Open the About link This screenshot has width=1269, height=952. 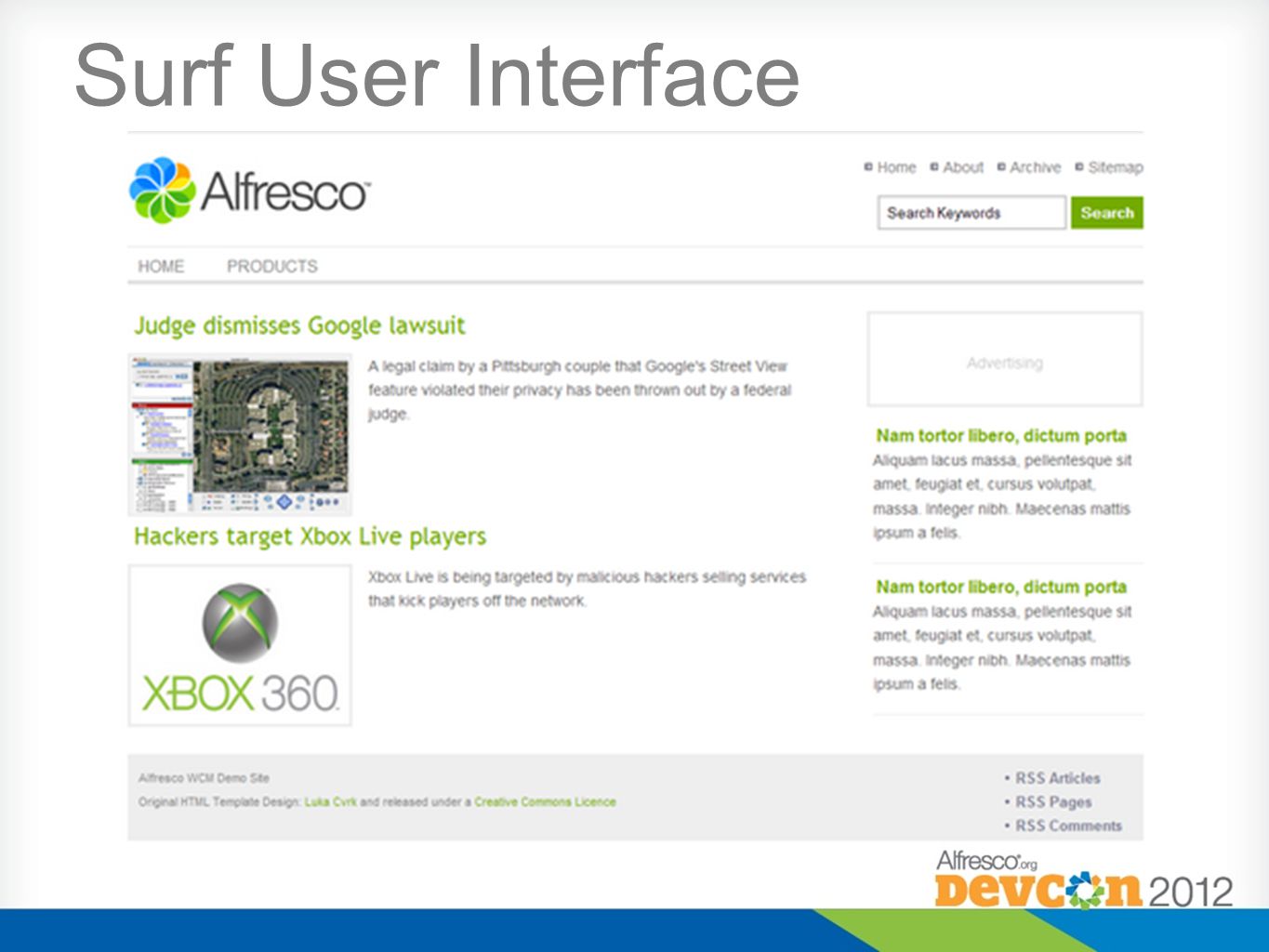(963, 167)
